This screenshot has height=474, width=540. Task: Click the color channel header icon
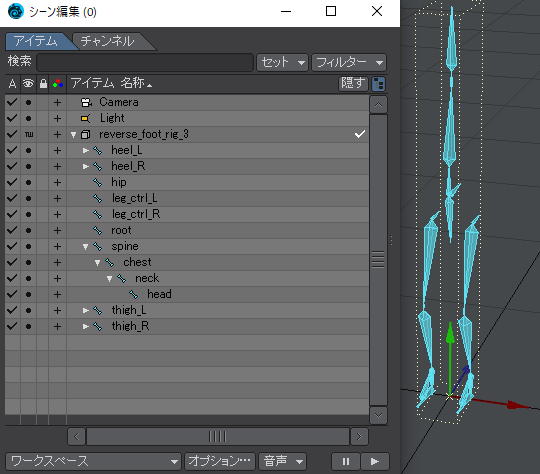[x=58, y=83]
